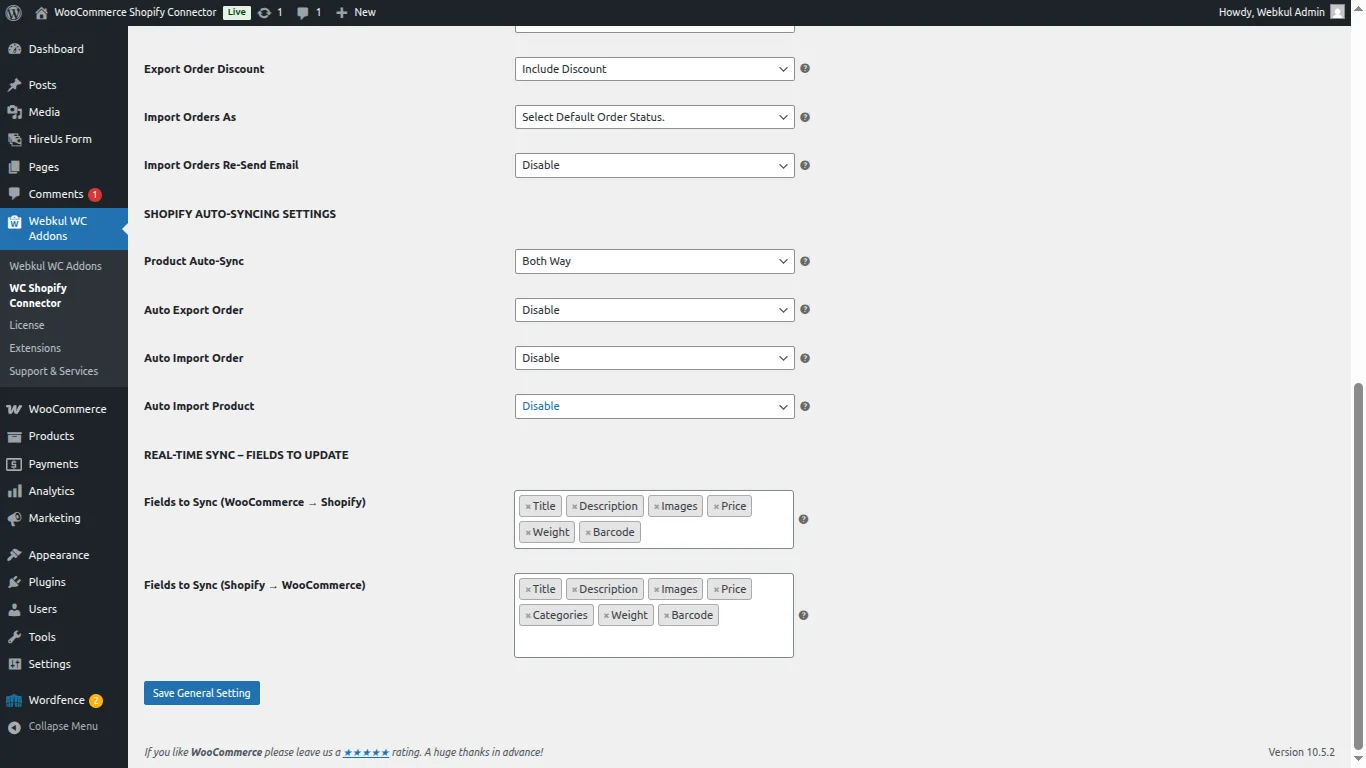The height and width of the screenshot is (768, 1366).
Task: Open the five-star rating link
Action: coord(366,751)
